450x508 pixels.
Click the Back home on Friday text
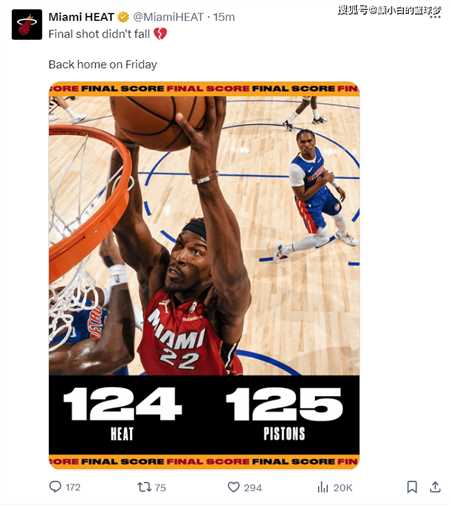click(x=103, y=64)
